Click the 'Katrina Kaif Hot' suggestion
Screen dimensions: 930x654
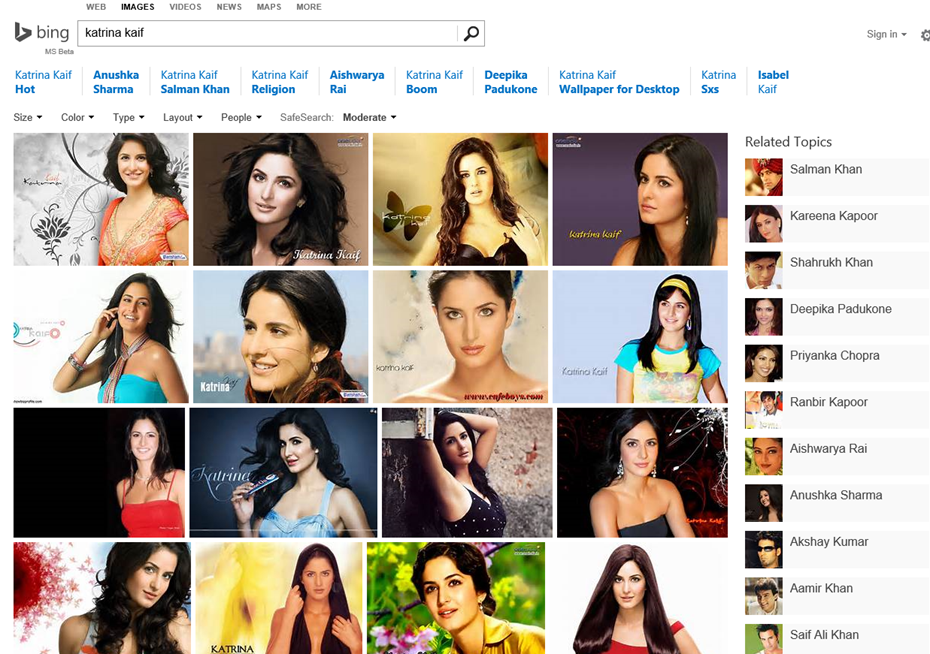coord(43,82)
